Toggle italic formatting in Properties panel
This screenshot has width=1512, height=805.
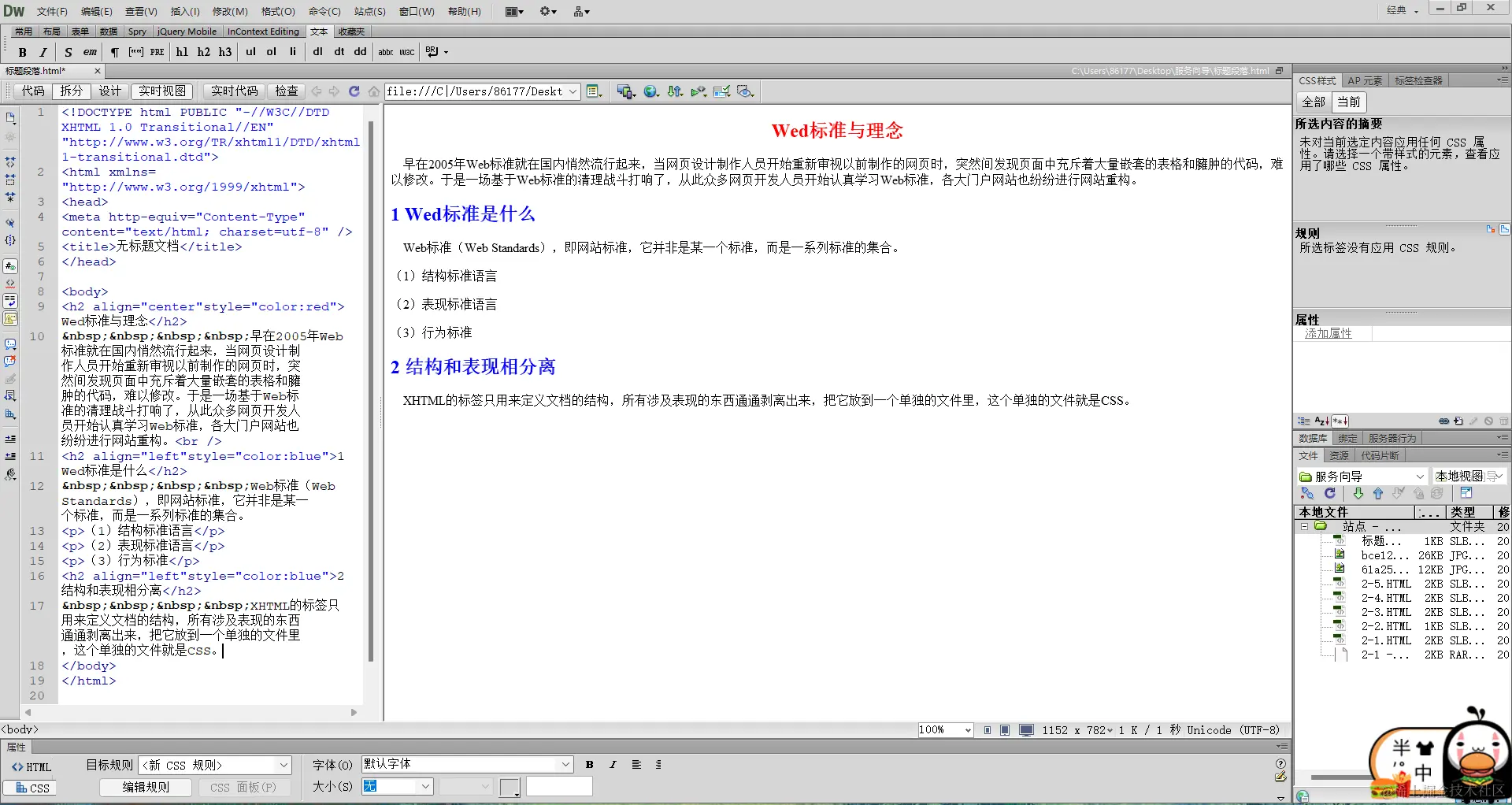click(613, 764)
